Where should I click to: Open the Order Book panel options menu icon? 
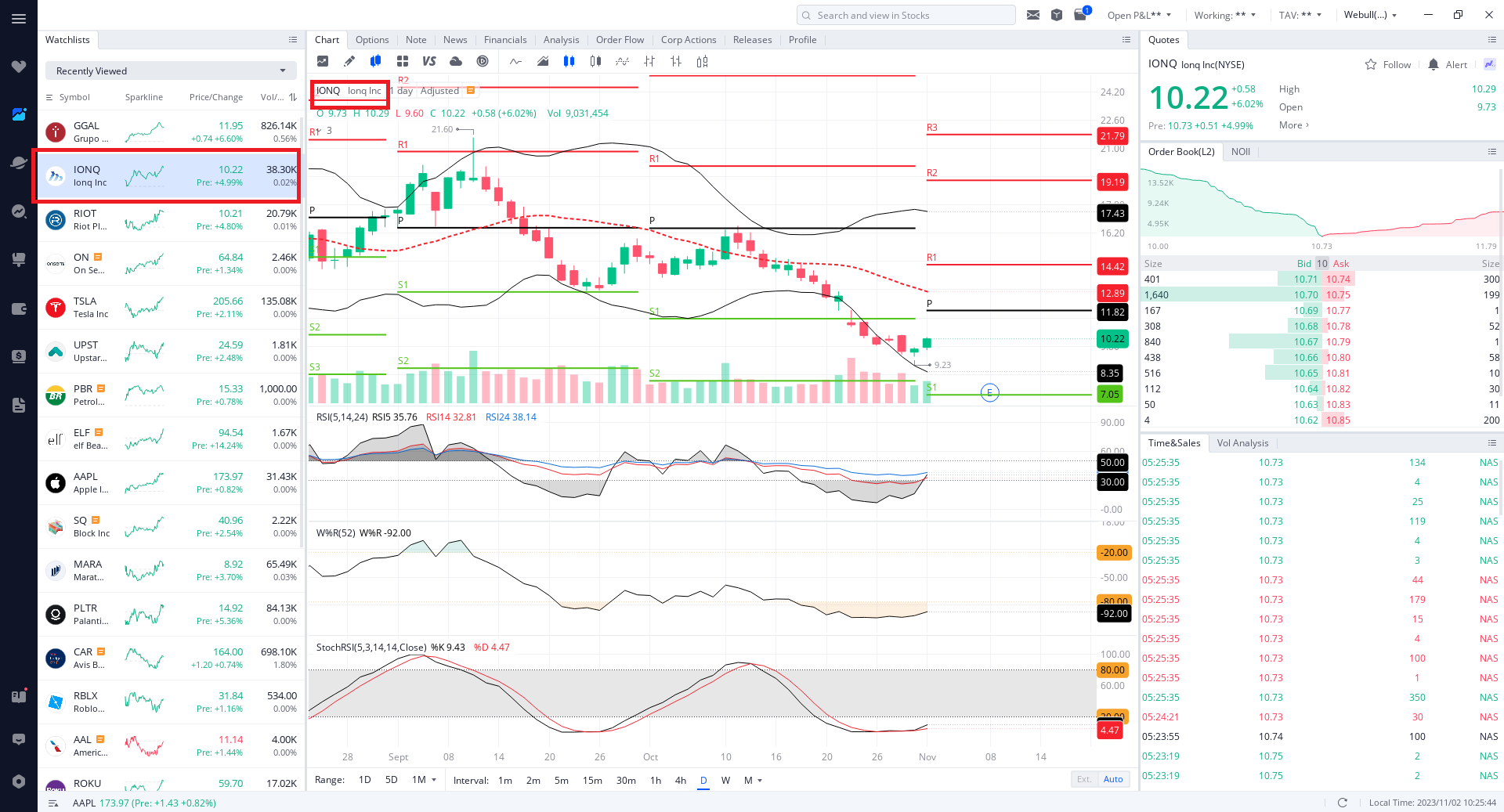click(x=1492, y=151)
